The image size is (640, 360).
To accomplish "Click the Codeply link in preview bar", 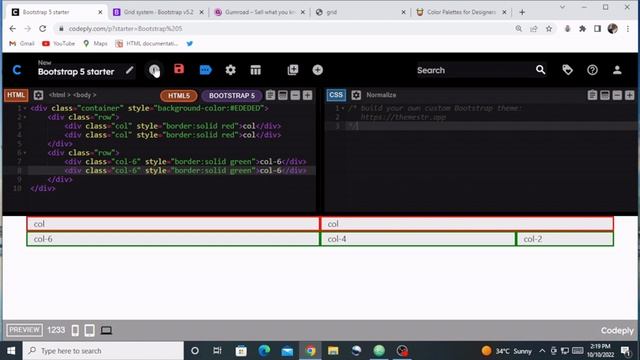I will pyautogui.click(x=617, y=331).
